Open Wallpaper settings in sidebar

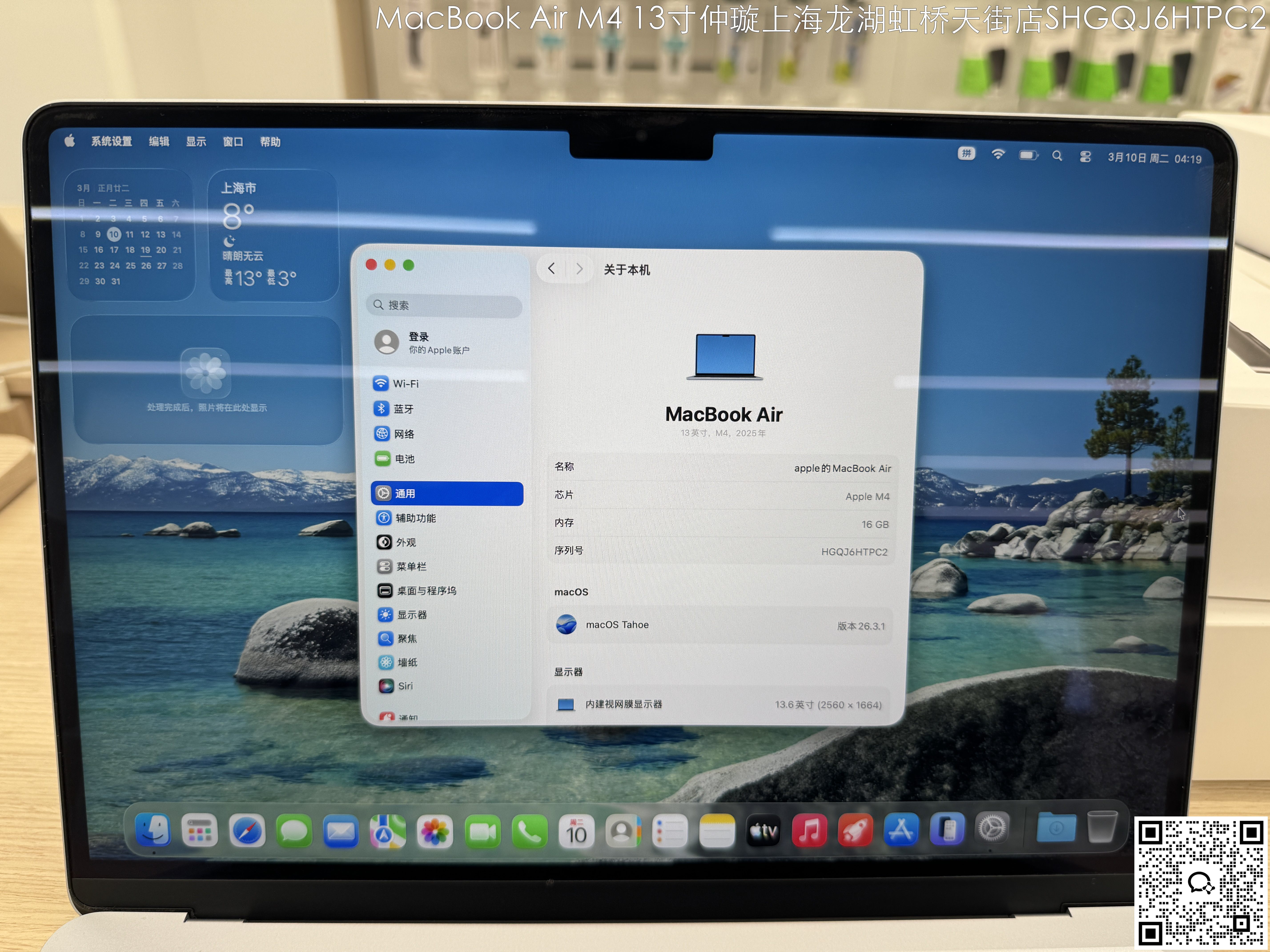tap(407, 662)
